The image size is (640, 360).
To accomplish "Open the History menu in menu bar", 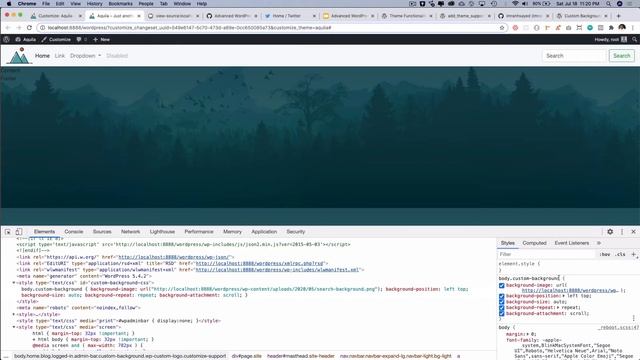I will pyautogui.click(x=94, y=4).
